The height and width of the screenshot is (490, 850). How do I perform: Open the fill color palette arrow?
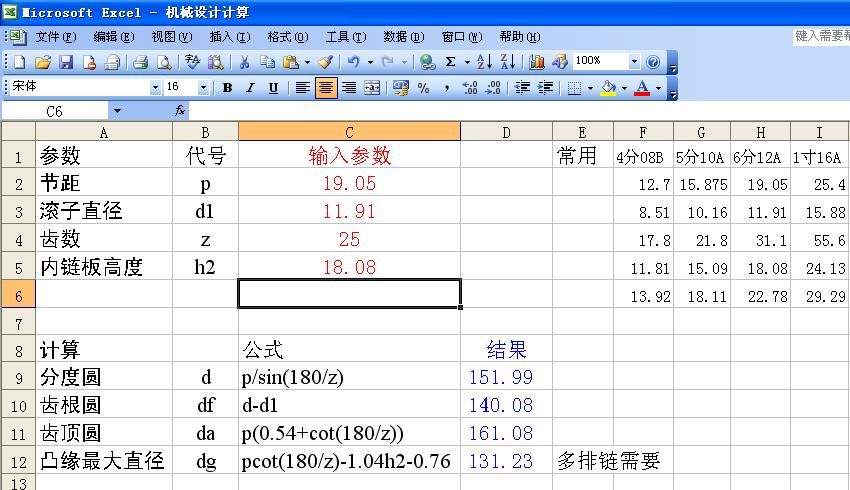[x=624, y=88]
